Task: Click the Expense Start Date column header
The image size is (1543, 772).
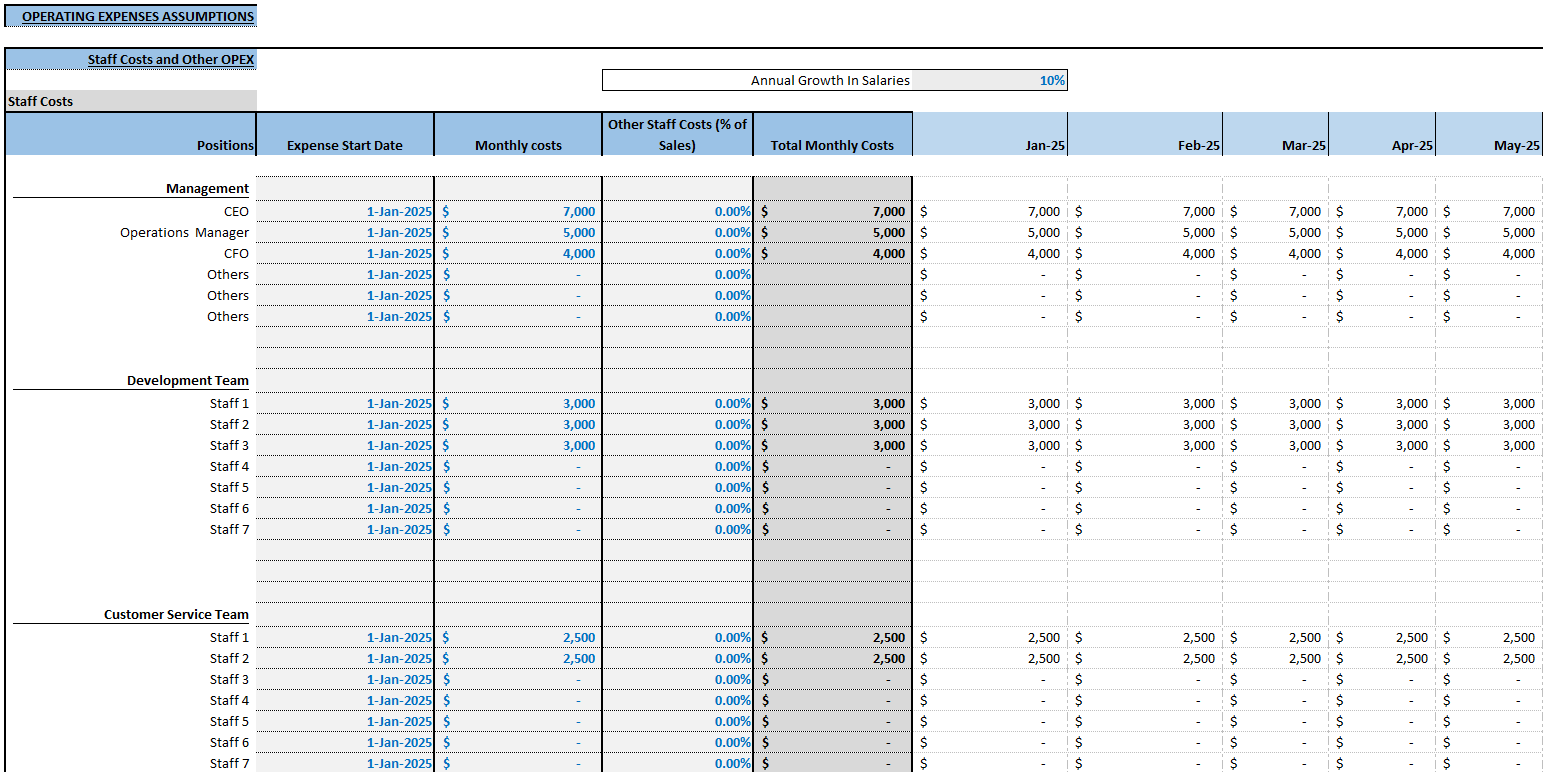Action: pyautogui.click(x=345, y=134)
